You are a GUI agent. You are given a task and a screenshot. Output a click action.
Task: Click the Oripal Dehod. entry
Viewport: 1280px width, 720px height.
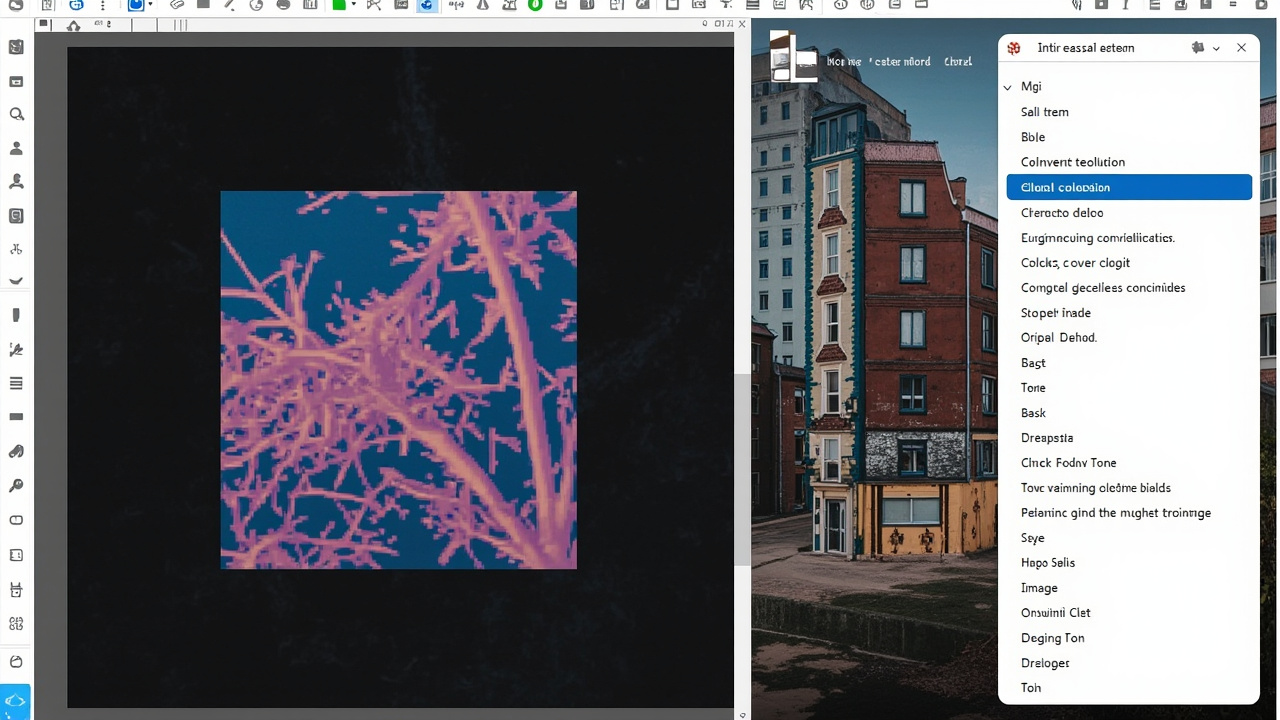click(x=1059, y=338)
